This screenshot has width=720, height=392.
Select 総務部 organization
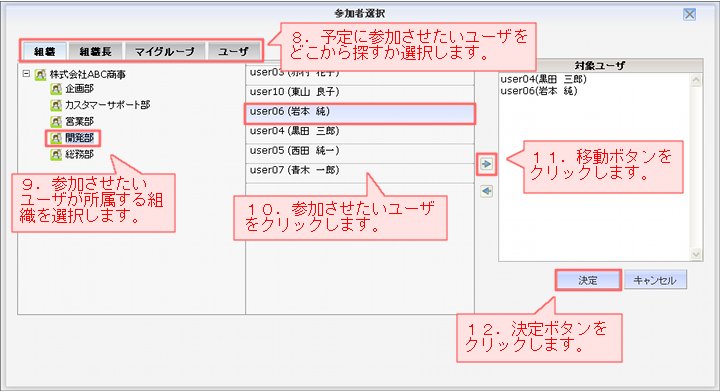(79, 154)
